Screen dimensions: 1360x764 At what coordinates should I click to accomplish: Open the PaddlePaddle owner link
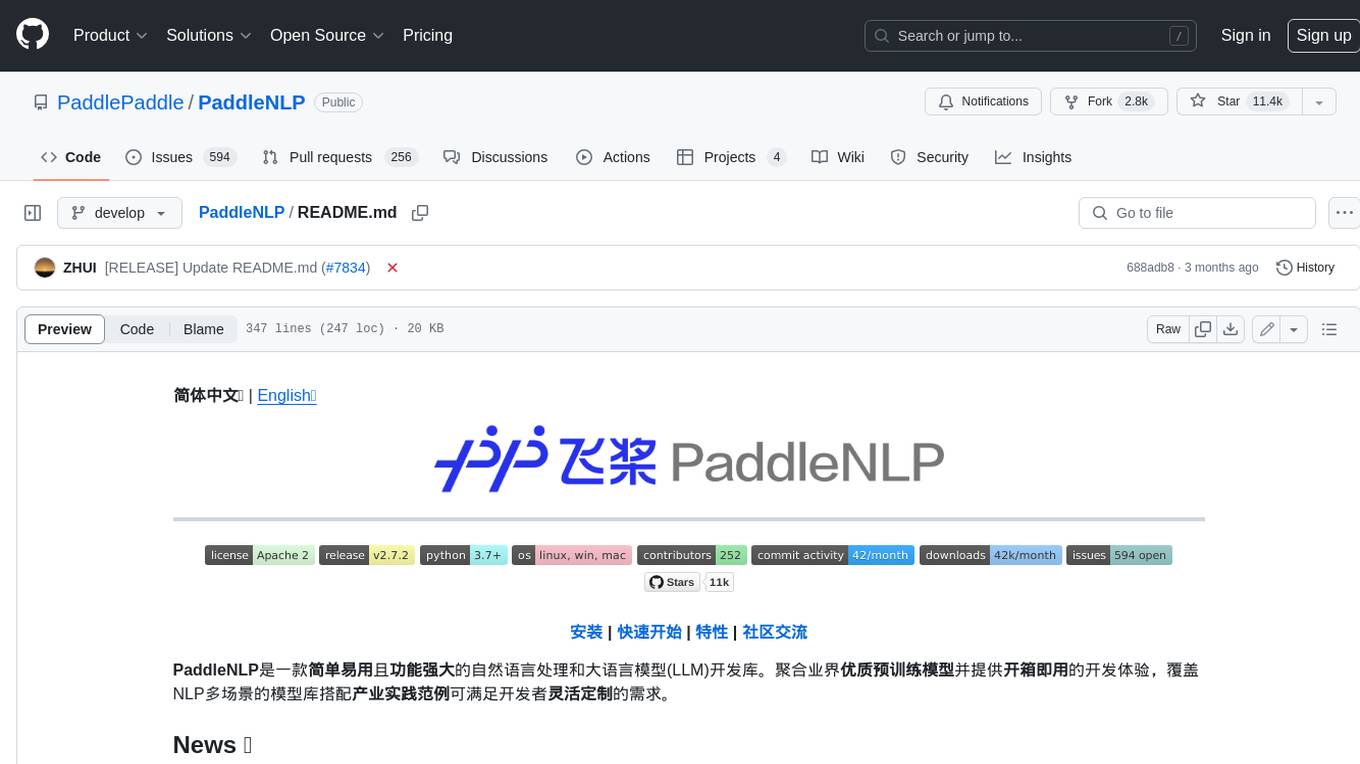click(x=120, y=102)
